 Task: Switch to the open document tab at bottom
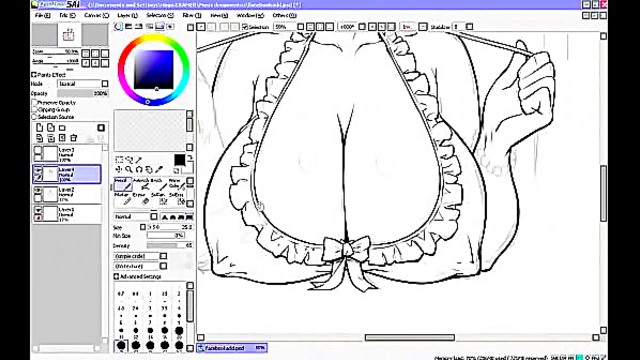point(232,348)
